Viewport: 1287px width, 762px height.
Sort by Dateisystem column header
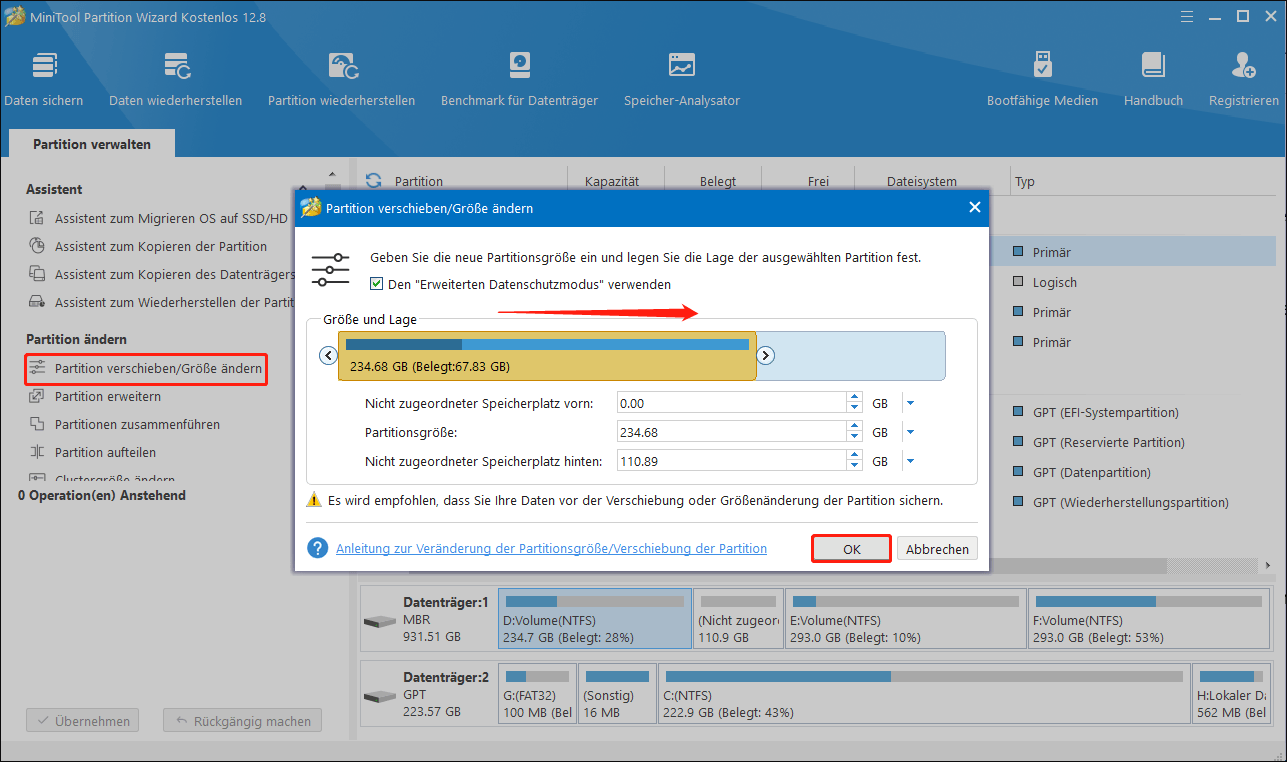tap(921, 182)
